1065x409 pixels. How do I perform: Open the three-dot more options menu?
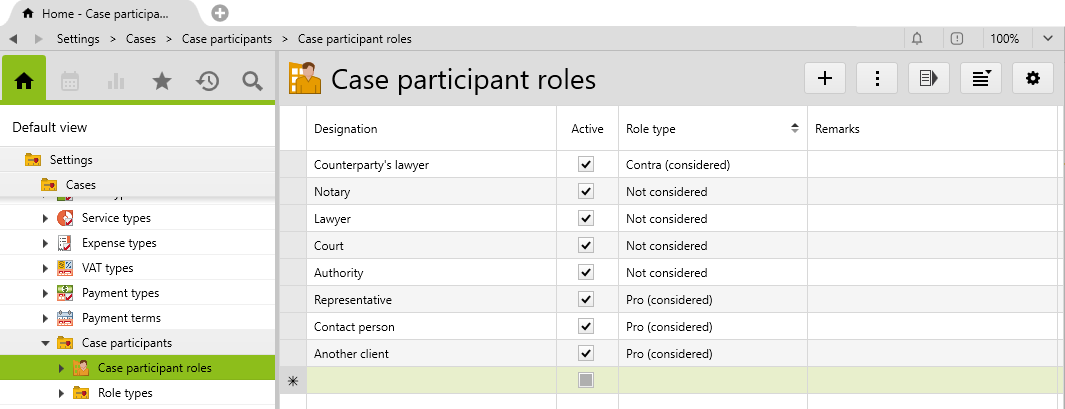(x=877, y=78)
